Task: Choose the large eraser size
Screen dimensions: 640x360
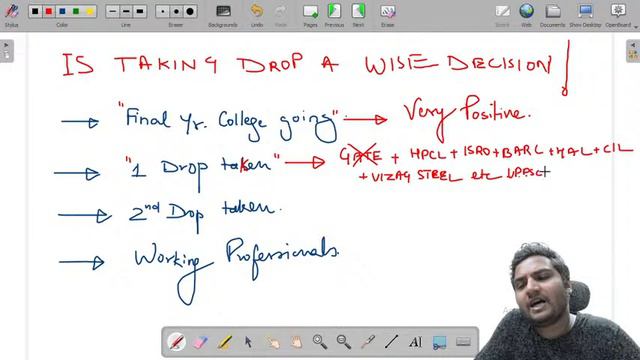Action: pyautogui.click(x=190, y=11)
